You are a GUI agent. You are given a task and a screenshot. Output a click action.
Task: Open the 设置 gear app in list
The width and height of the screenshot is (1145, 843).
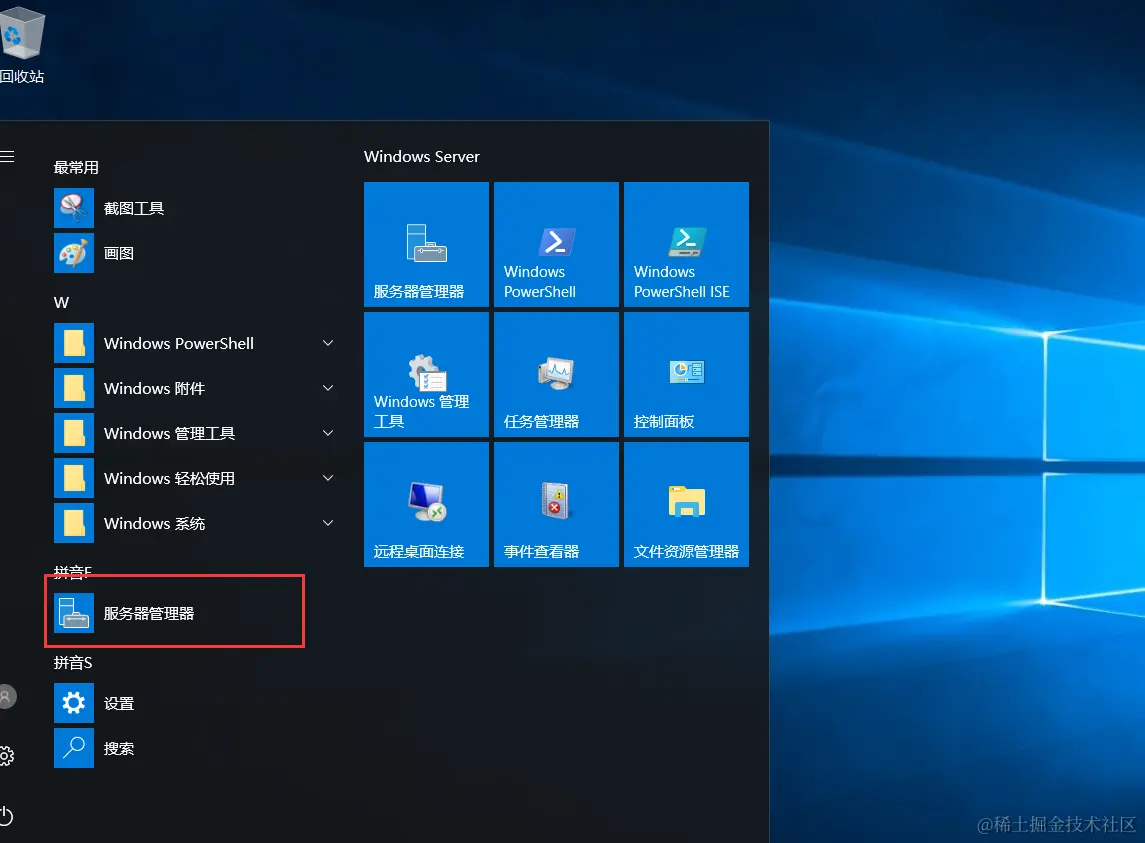74,703
